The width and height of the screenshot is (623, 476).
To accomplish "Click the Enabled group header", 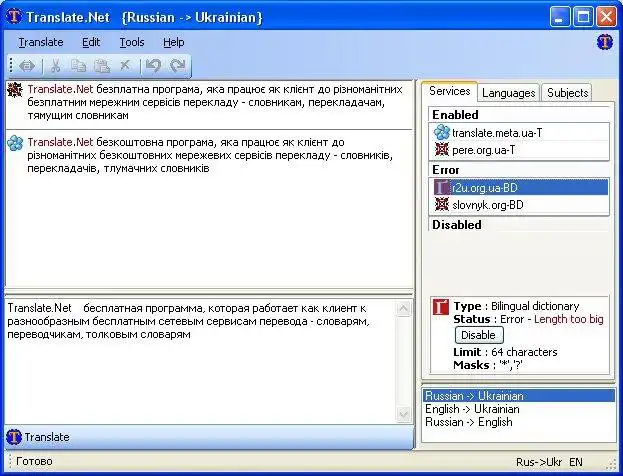I will tap(455, 115).
